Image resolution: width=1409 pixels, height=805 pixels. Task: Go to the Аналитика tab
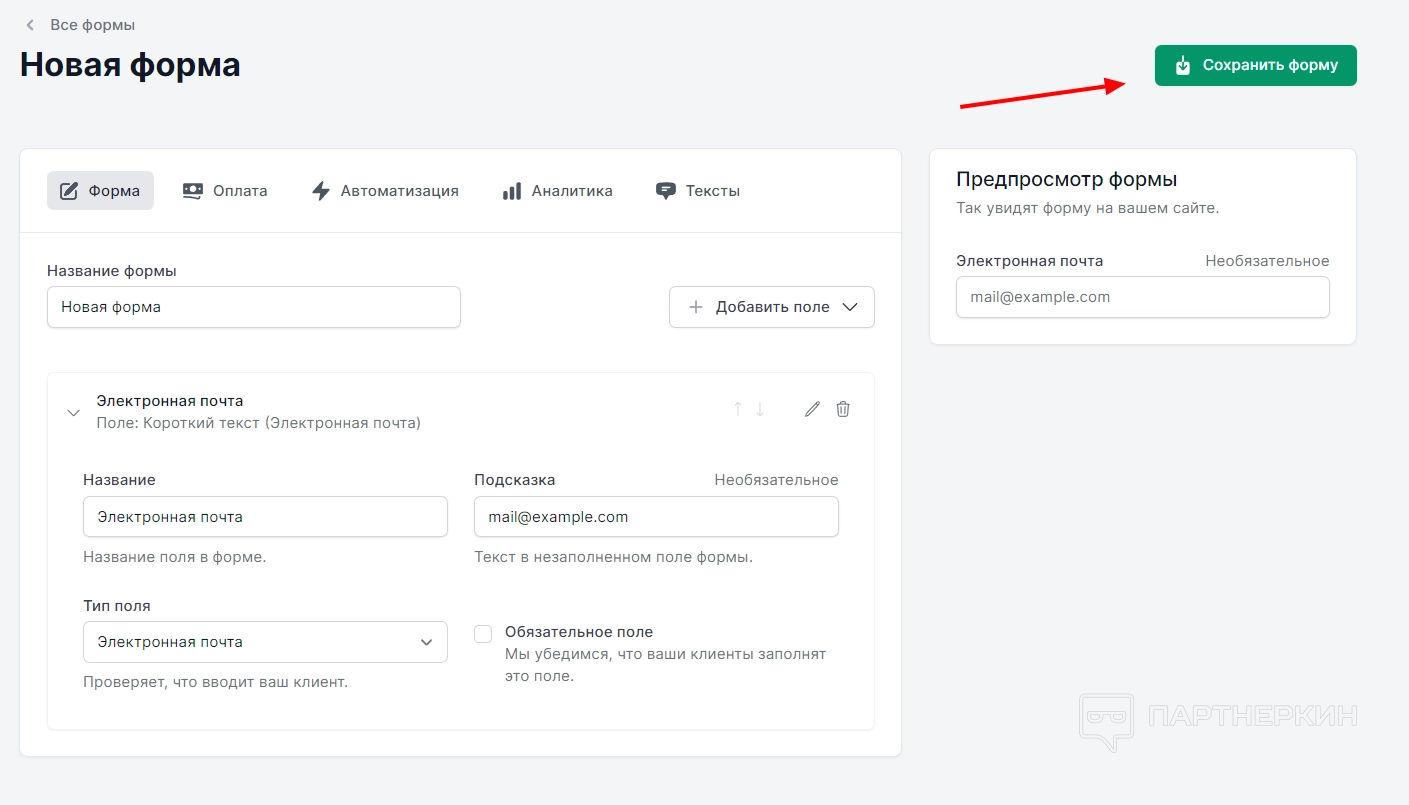(x=557, y=190)
